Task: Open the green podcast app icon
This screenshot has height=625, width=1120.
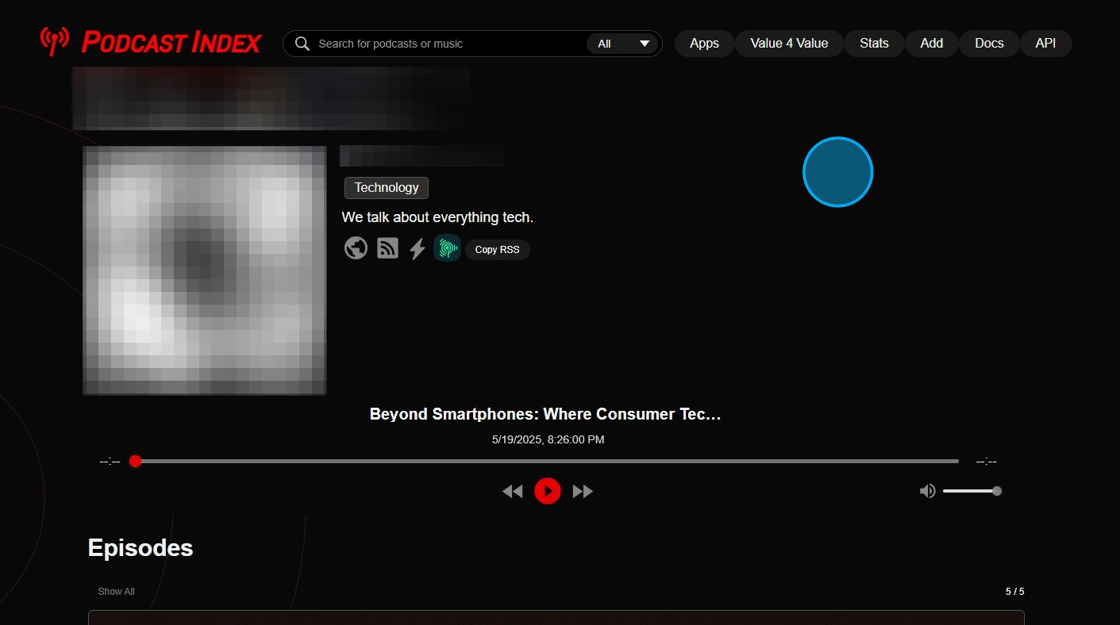Action: (447, 249)
